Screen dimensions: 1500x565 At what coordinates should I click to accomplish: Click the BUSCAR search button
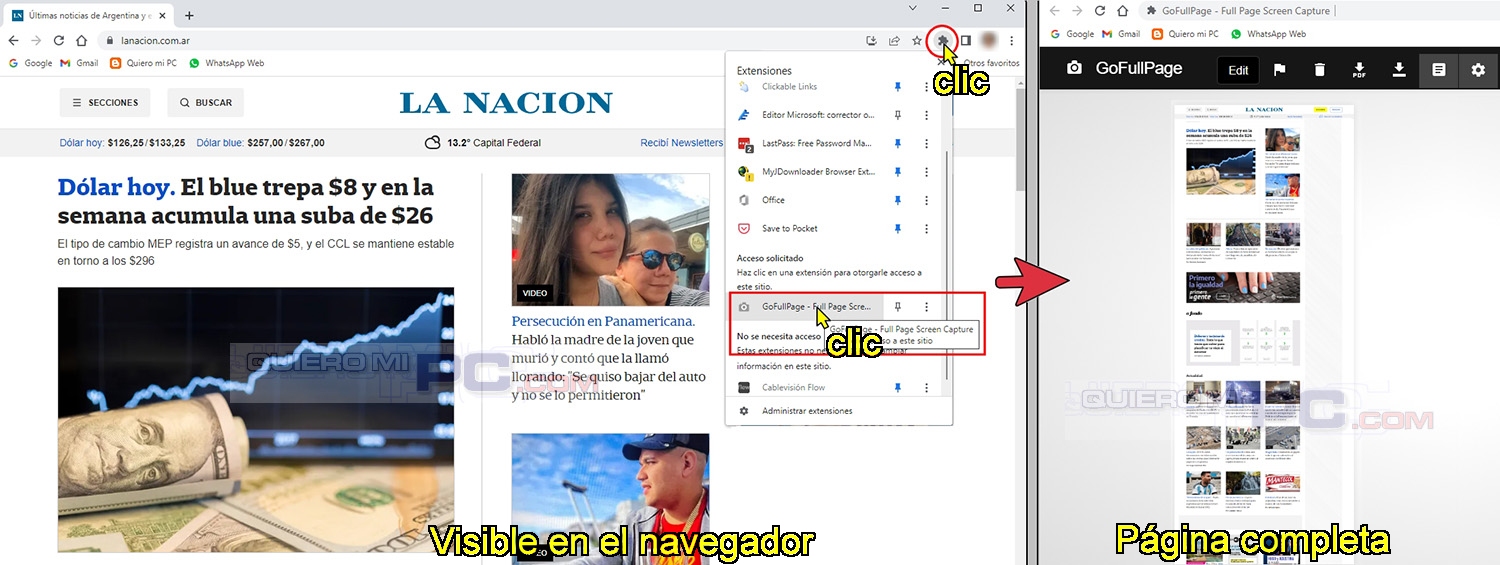(206, 102)
